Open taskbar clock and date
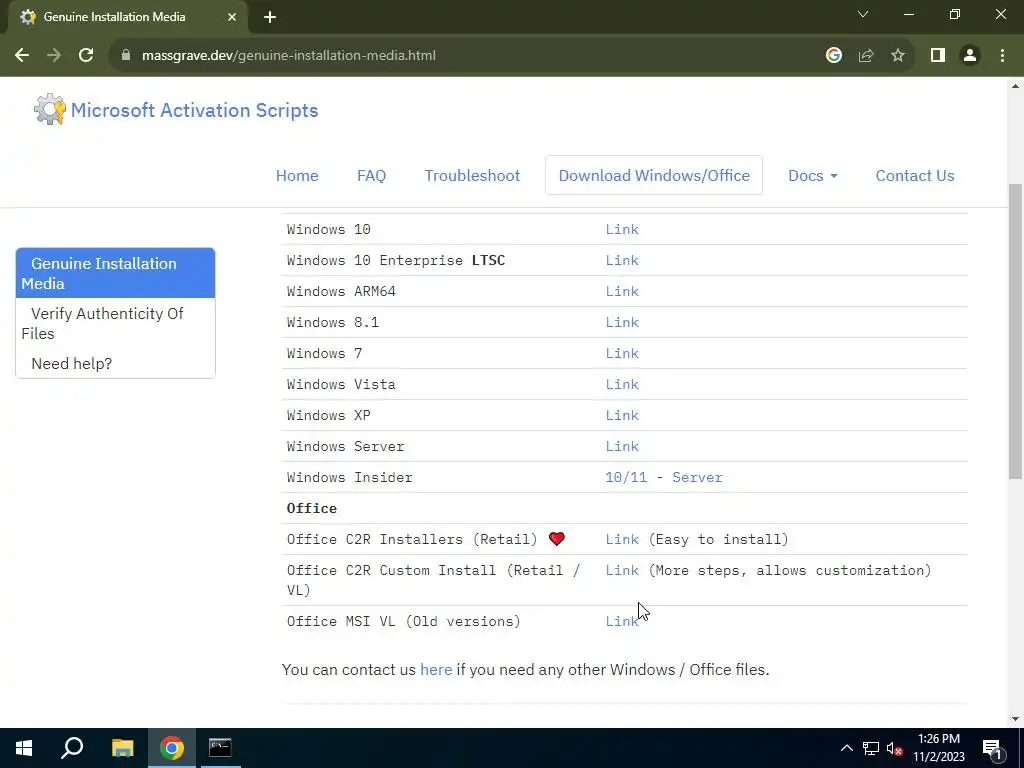1024x768 pixels. 938,748
